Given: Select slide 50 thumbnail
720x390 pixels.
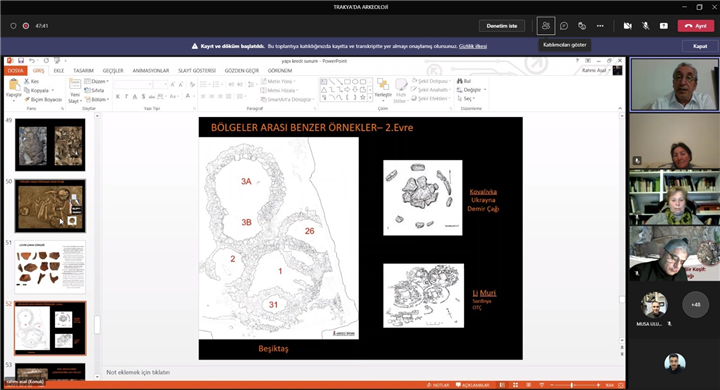Looking at the screenshot, I should 50,206.
